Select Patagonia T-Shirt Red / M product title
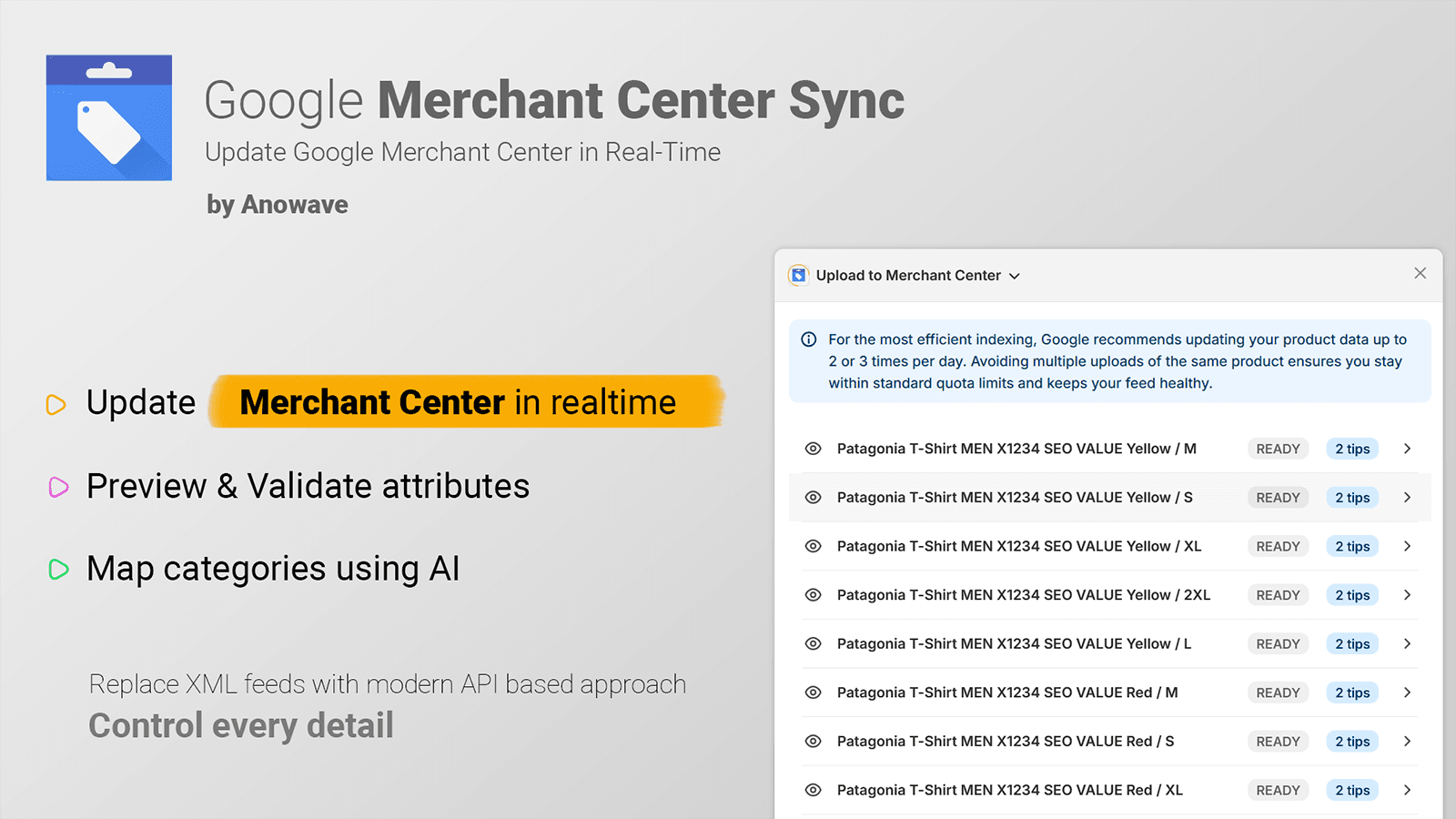 (x=1007, y=693)
